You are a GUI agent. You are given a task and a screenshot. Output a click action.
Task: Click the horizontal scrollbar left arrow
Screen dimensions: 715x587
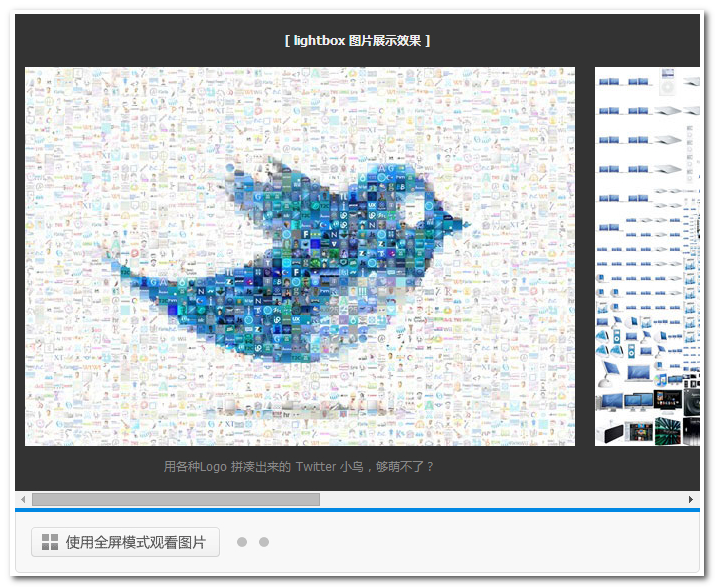click(23, 499)
